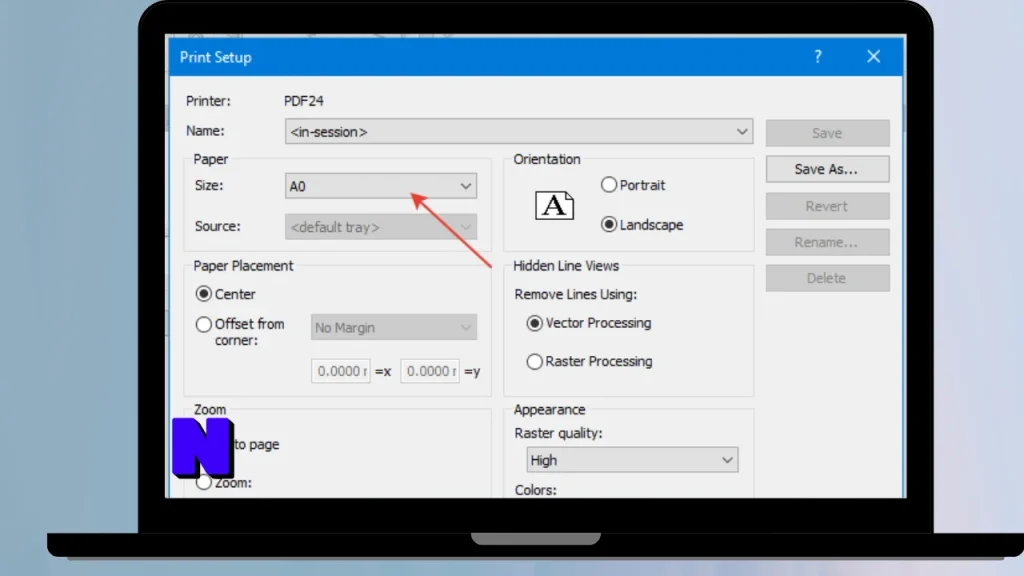
Task: Open the Source default tray dropdown
Action: pyautogui.click(x=381, y=227)
